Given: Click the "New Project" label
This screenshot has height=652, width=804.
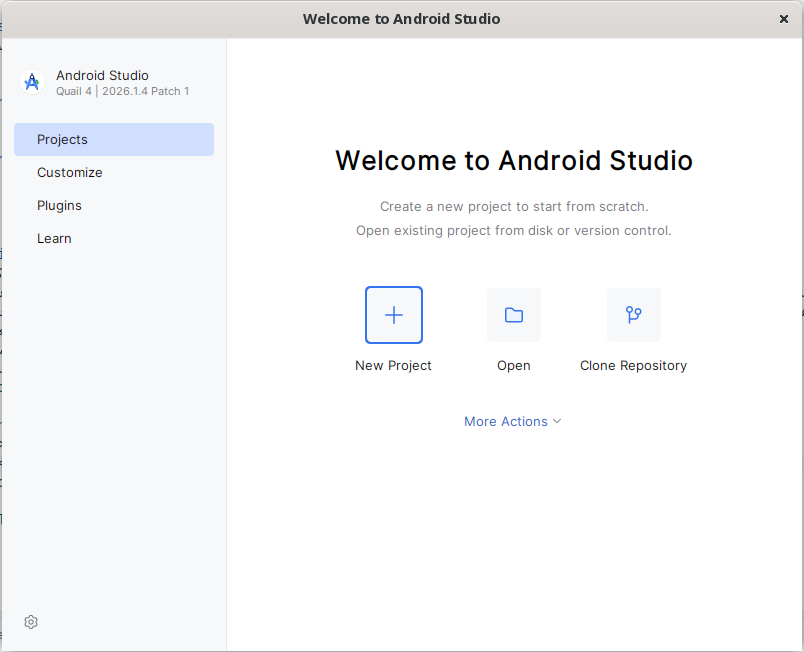Looking at the screenshot, I should [x=393, y=365].
